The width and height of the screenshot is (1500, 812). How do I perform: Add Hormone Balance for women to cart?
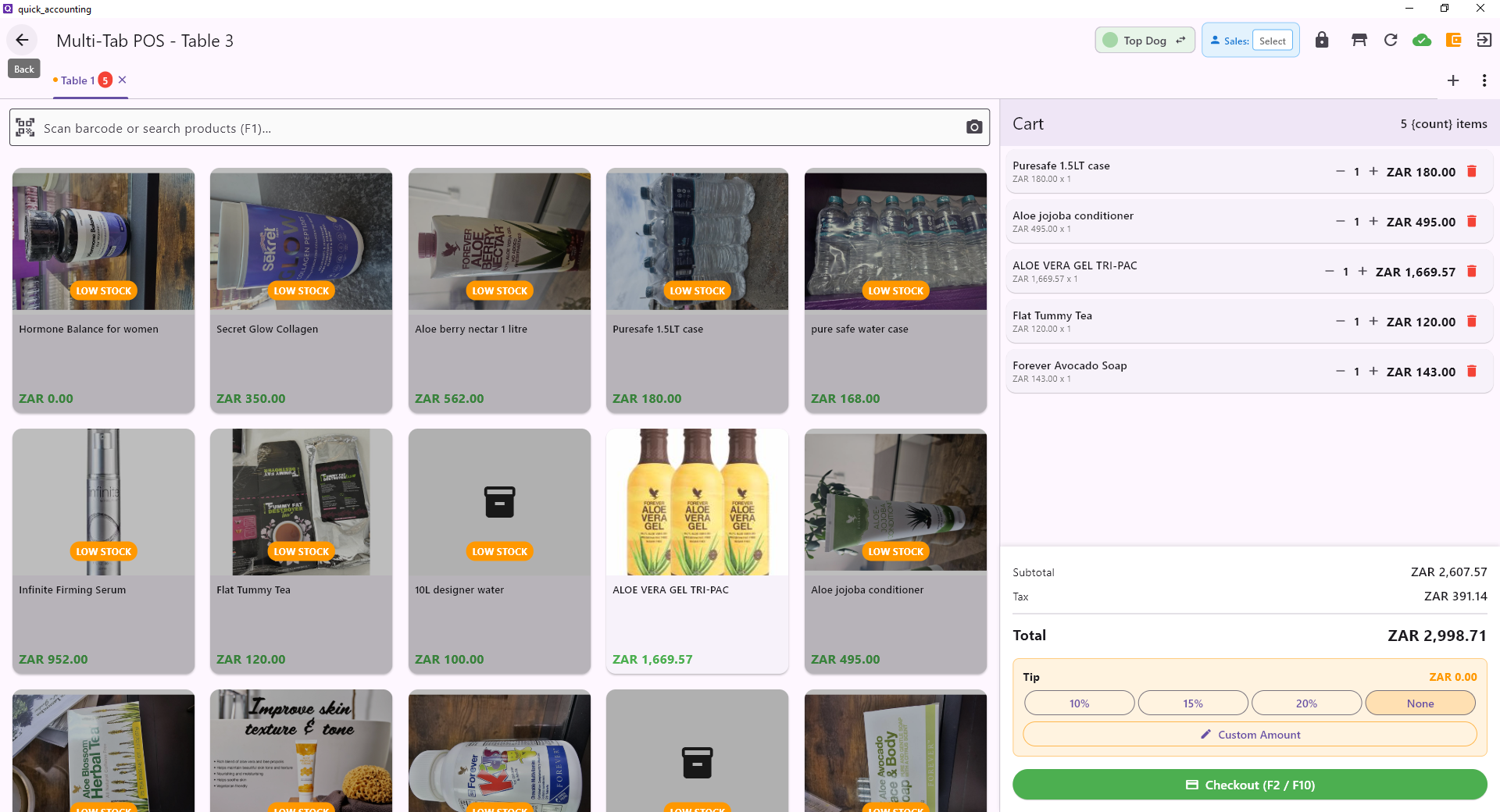coord(103,290)
